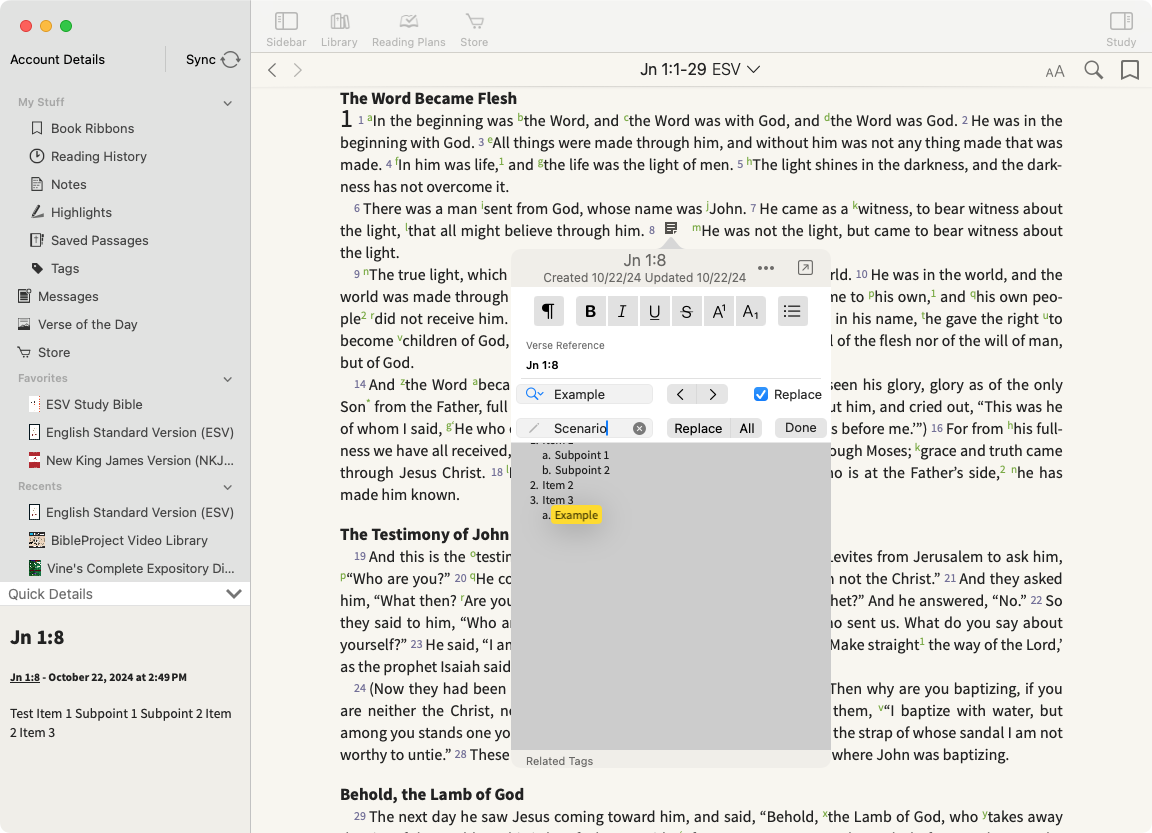The image size is (1152, 833).
Task: Go back to previous passage
Action: 273,70
